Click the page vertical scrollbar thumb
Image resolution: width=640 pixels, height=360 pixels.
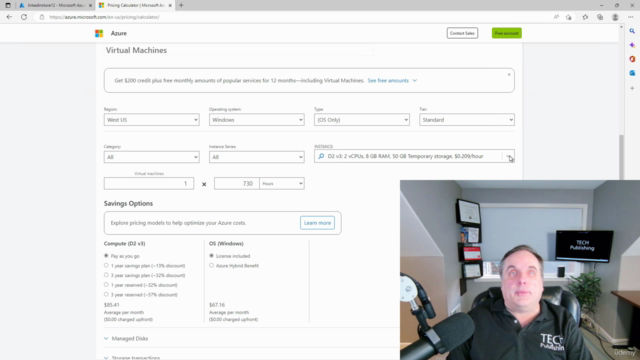(621, 157)
